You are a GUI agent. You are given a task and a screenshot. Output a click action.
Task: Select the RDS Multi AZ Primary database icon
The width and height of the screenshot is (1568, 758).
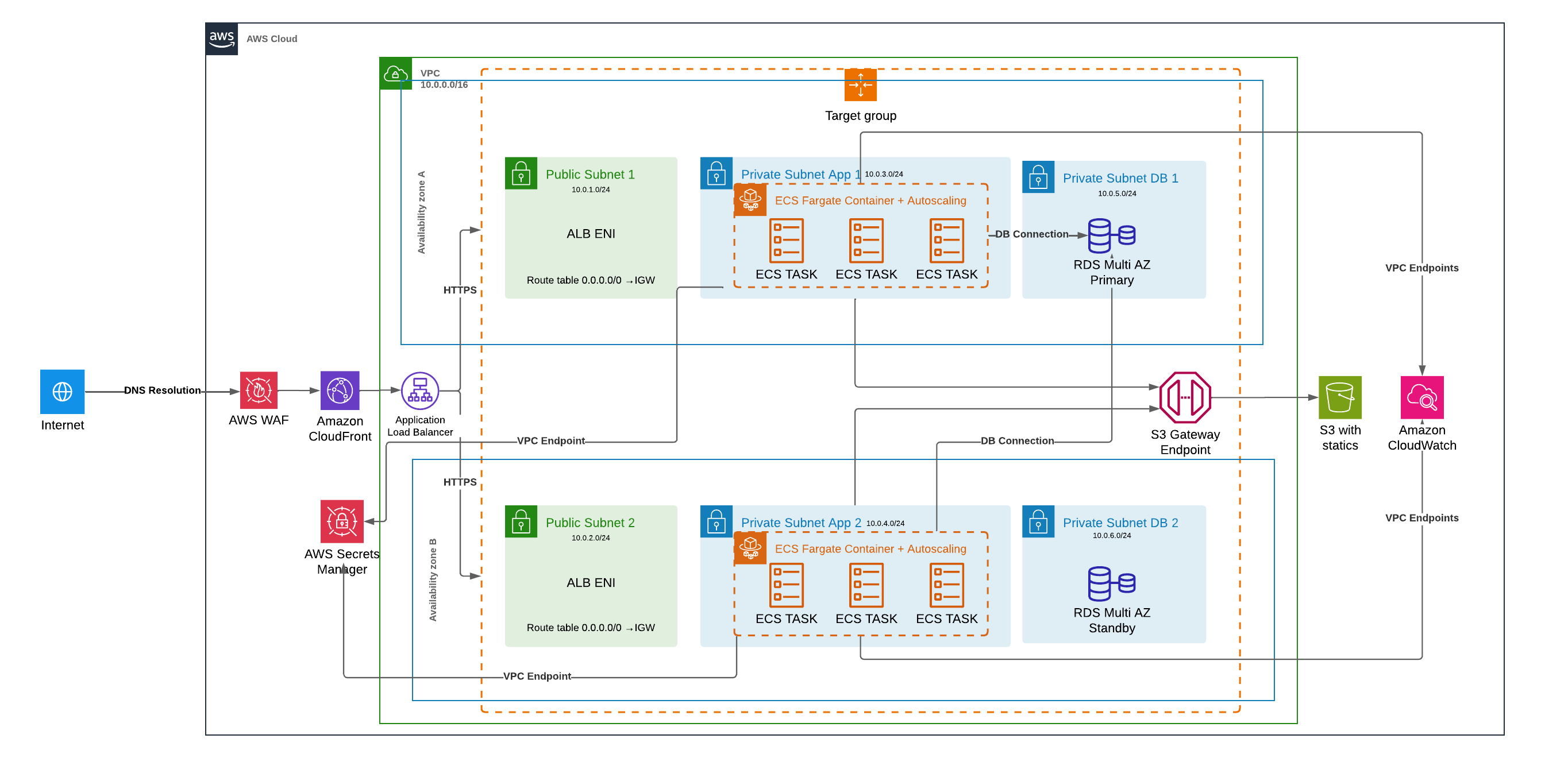point(1111,236)
